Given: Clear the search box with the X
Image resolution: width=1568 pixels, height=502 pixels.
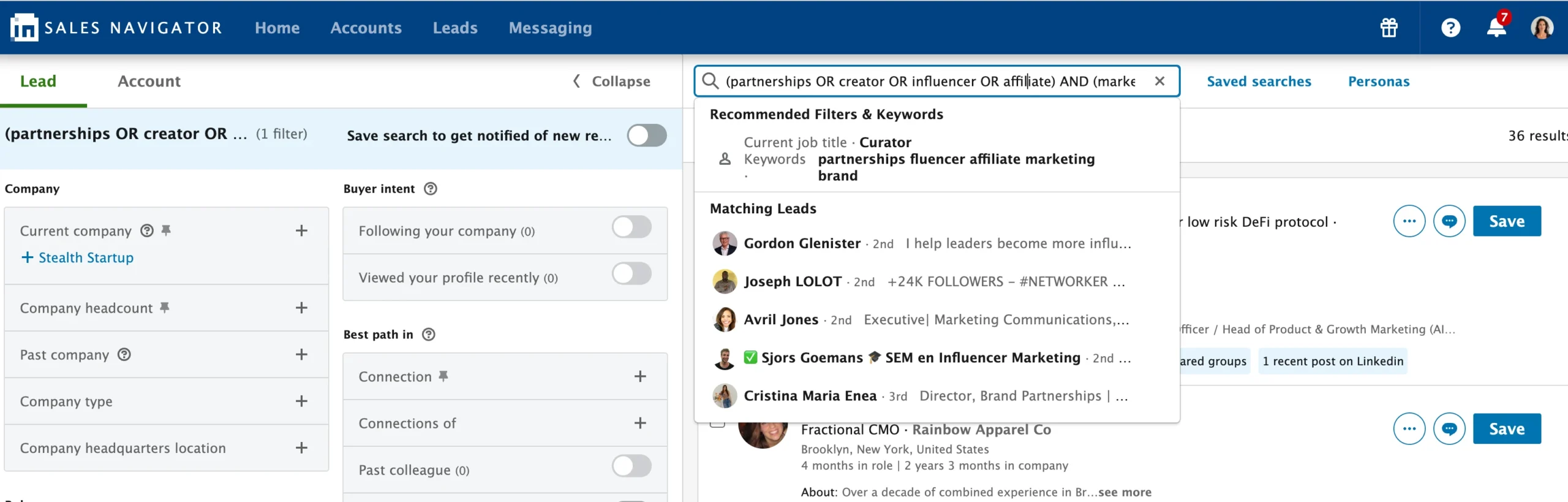Looking at the screenshot, I should 1159,81.
